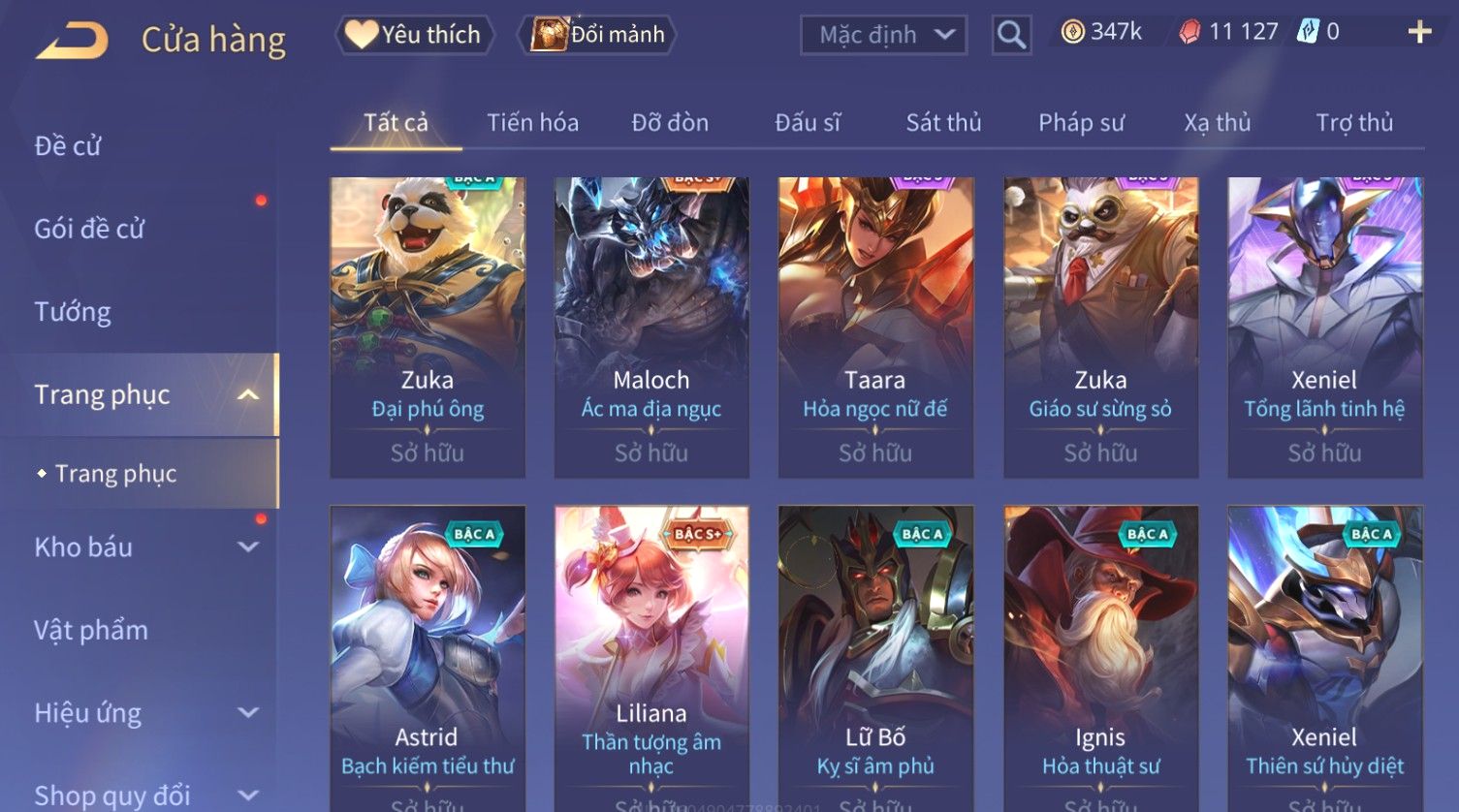This screenshot has width=1459, height=812.
Task: Expand the Kho báu sidebar section
Action: click(248, 547)
